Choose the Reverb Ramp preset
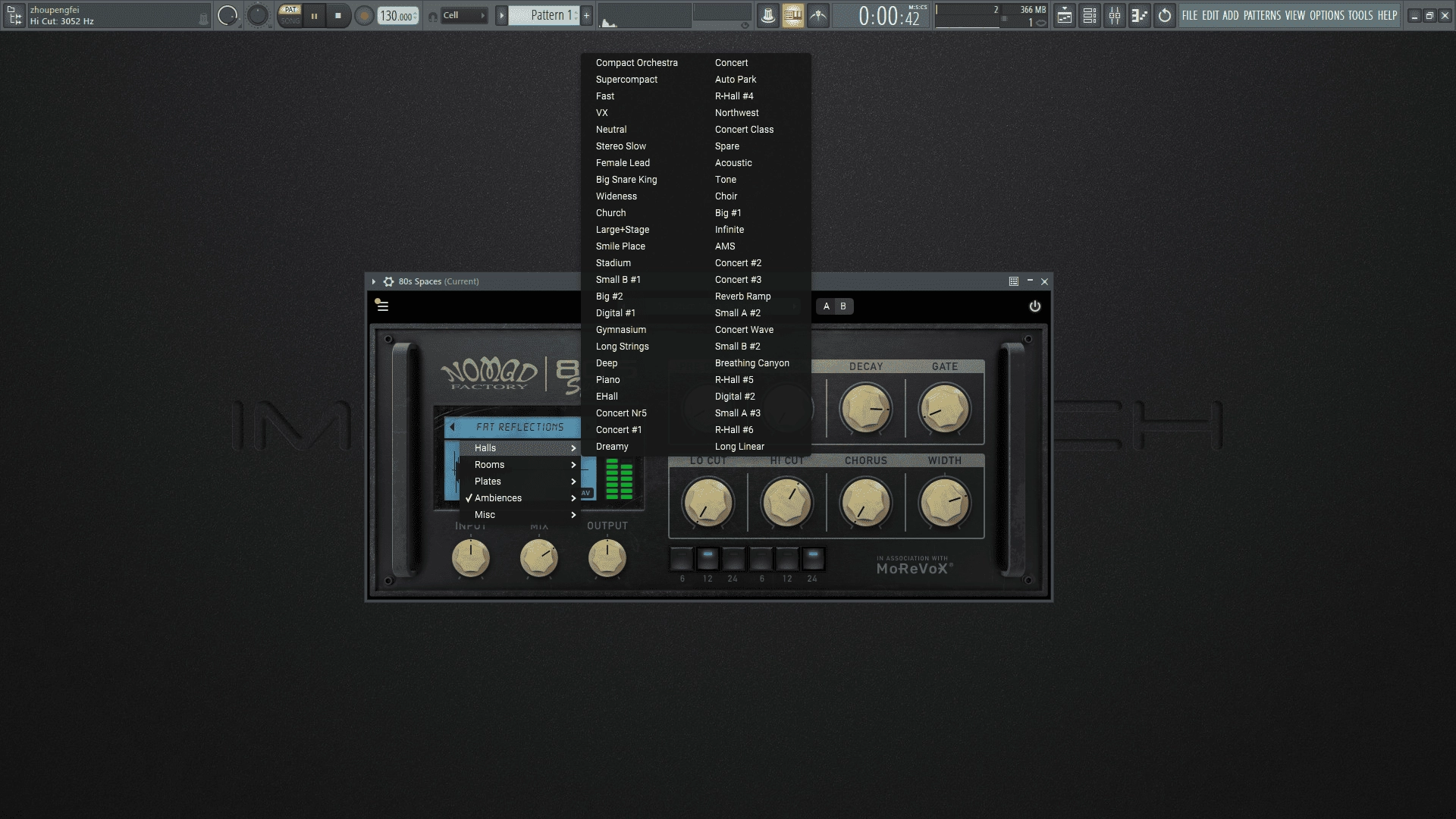1456x819 pixels. point(743,297)
